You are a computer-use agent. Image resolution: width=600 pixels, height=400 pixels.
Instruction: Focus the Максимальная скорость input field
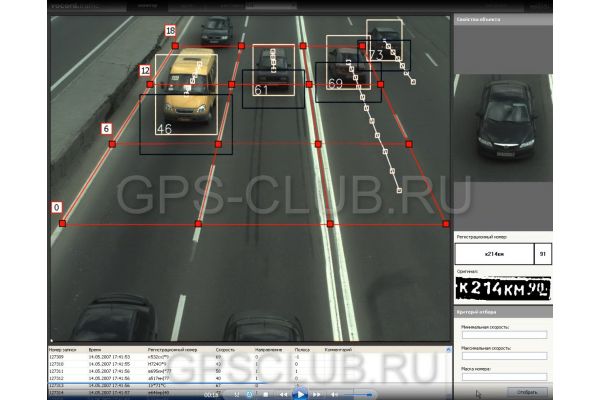504,356
